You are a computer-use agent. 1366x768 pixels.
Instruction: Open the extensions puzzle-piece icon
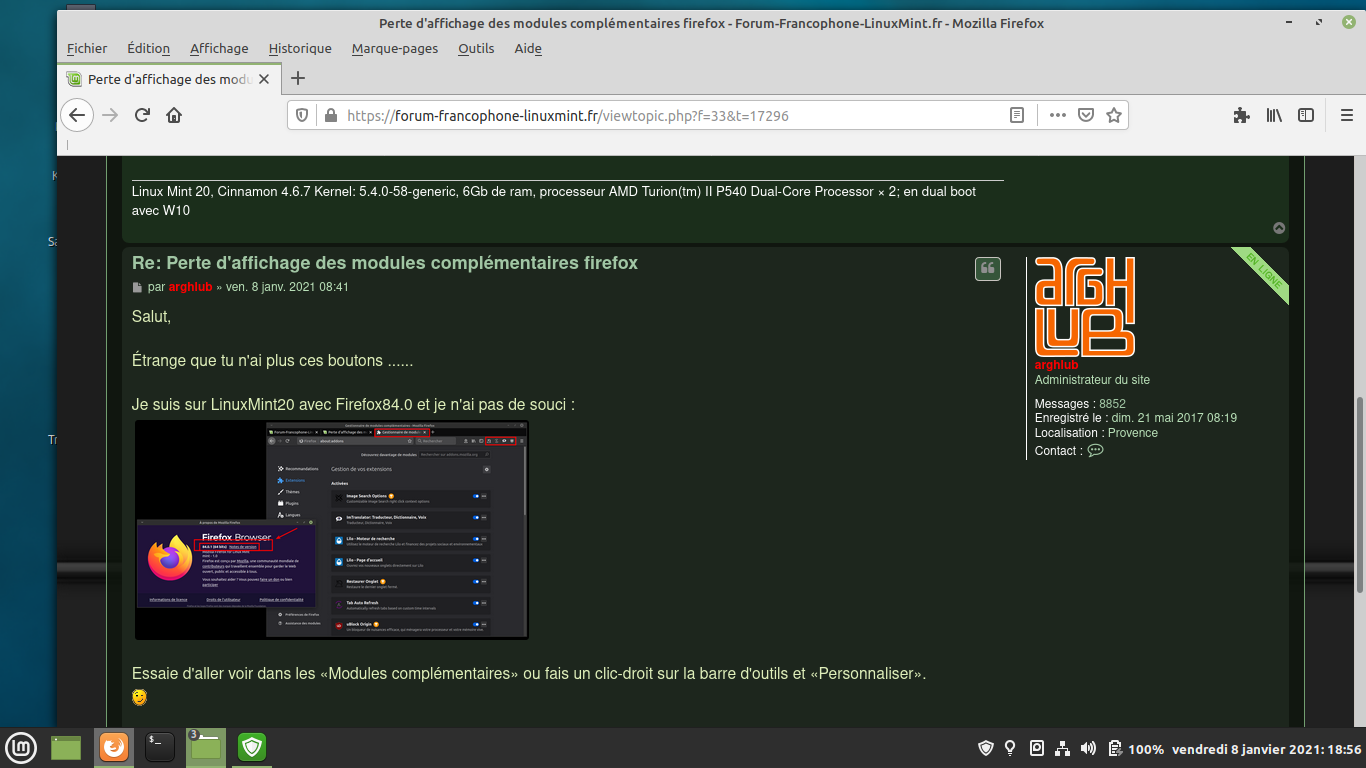(1241, 115)
